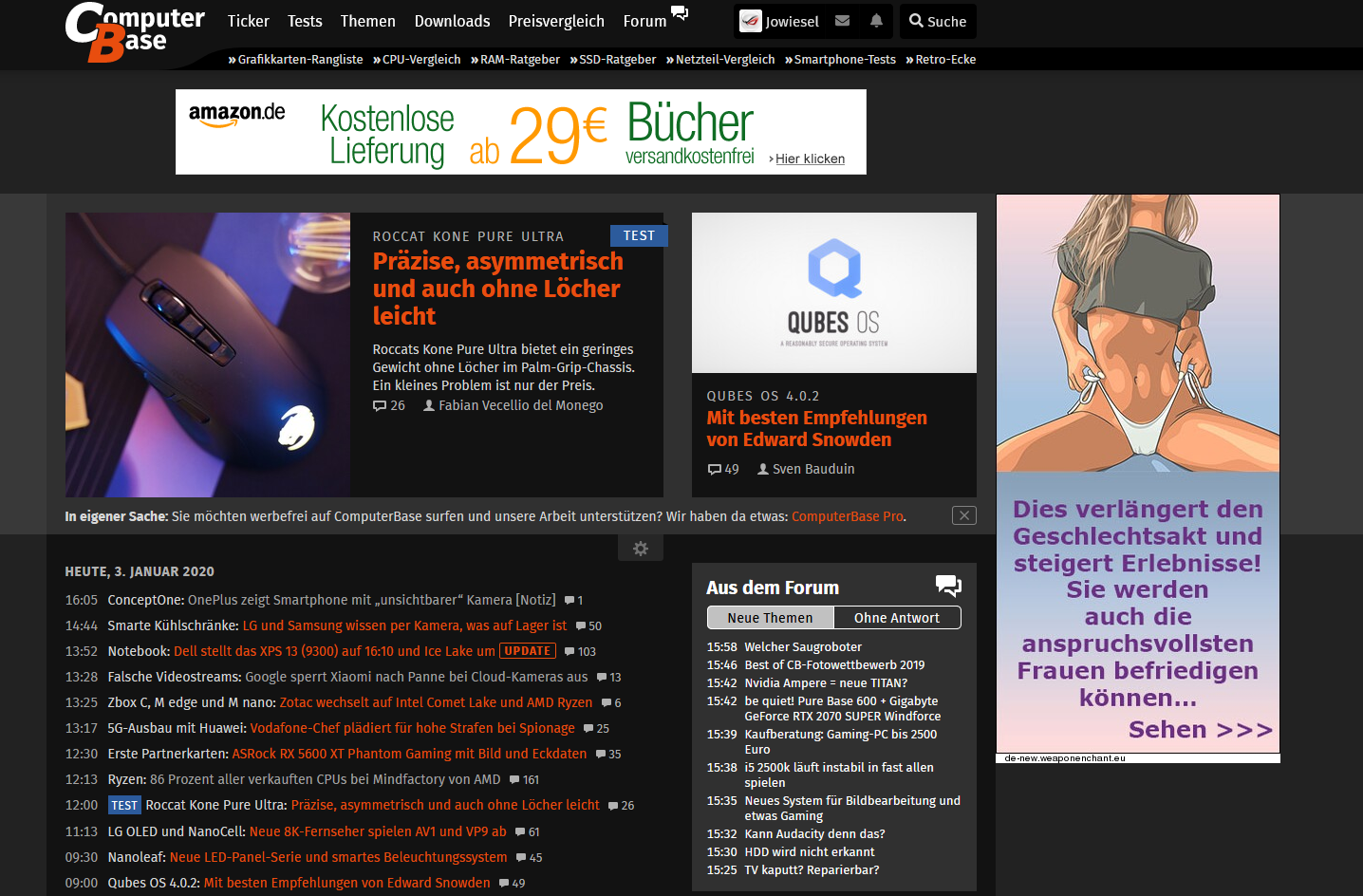Open the ComputerBase Pro link
1363x896 pixels.
848,516
